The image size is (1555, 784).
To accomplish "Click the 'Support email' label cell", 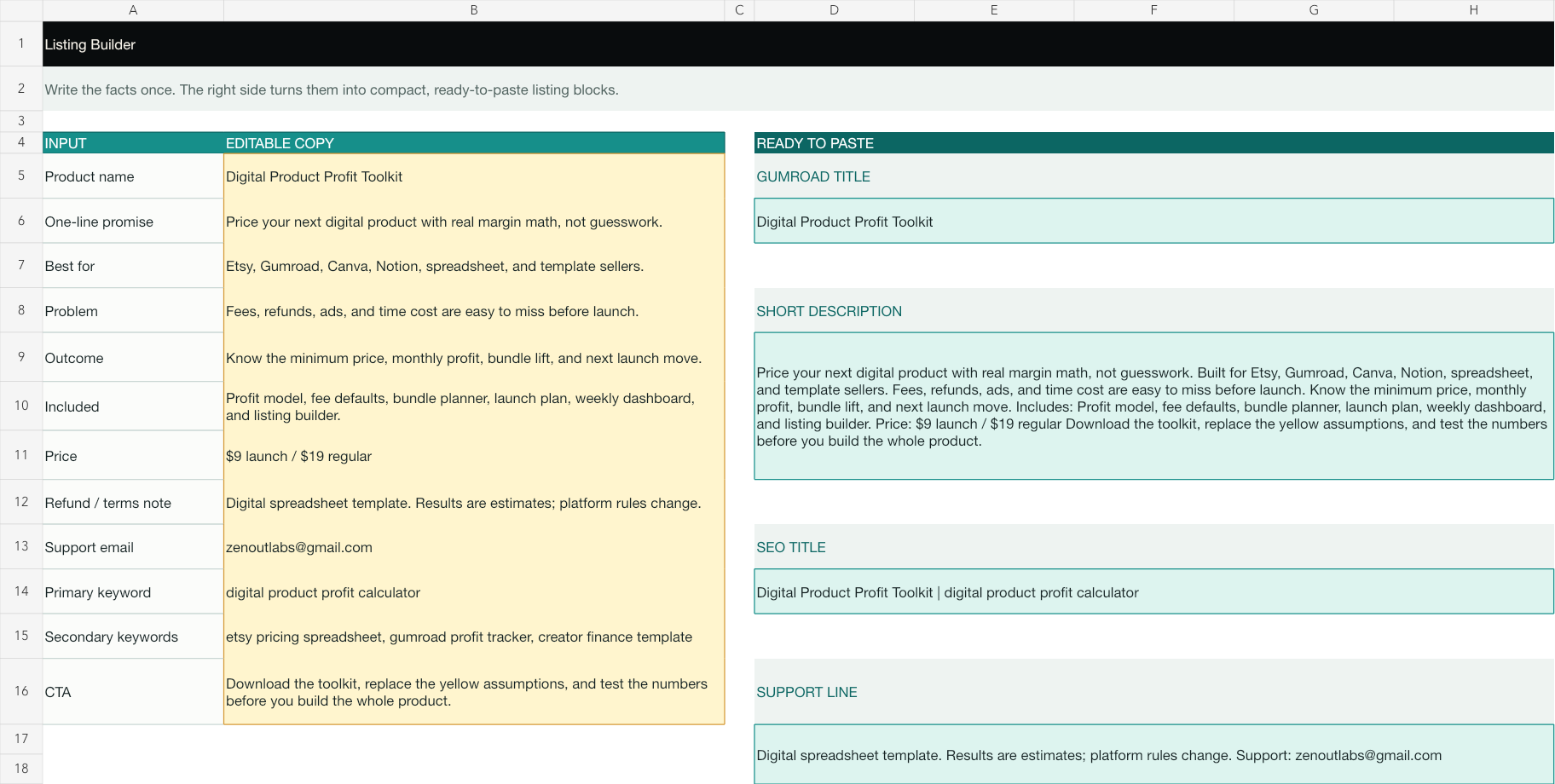I will coord(133,547).
